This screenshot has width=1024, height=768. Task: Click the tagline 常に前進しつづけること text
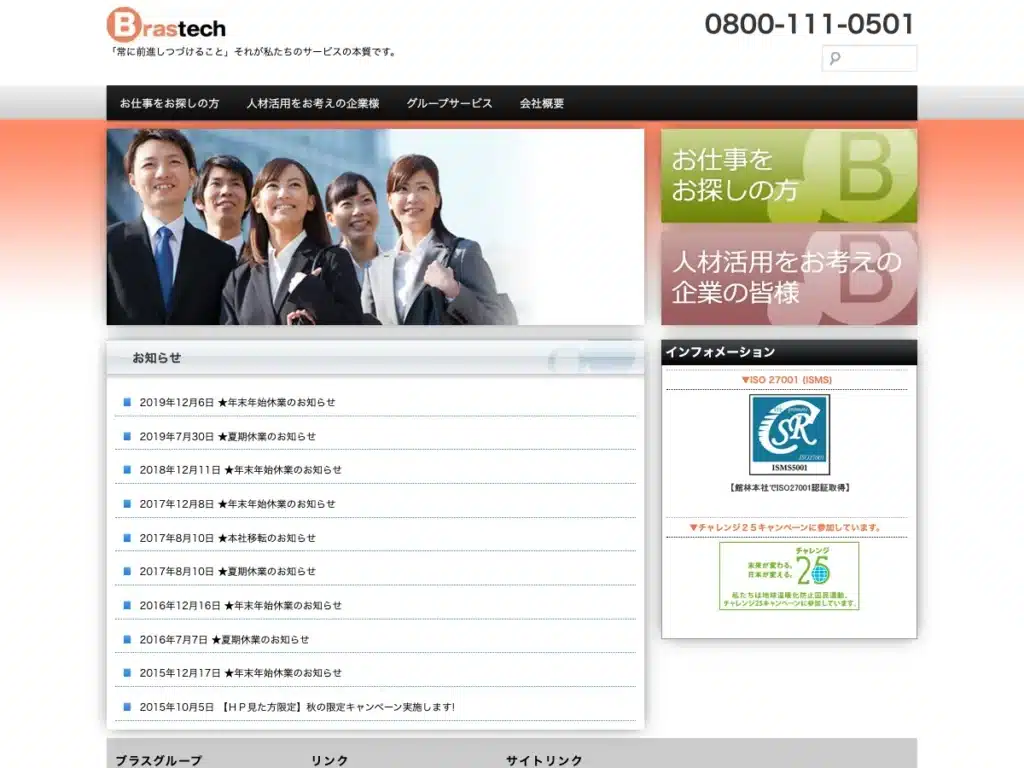(253, 52)
